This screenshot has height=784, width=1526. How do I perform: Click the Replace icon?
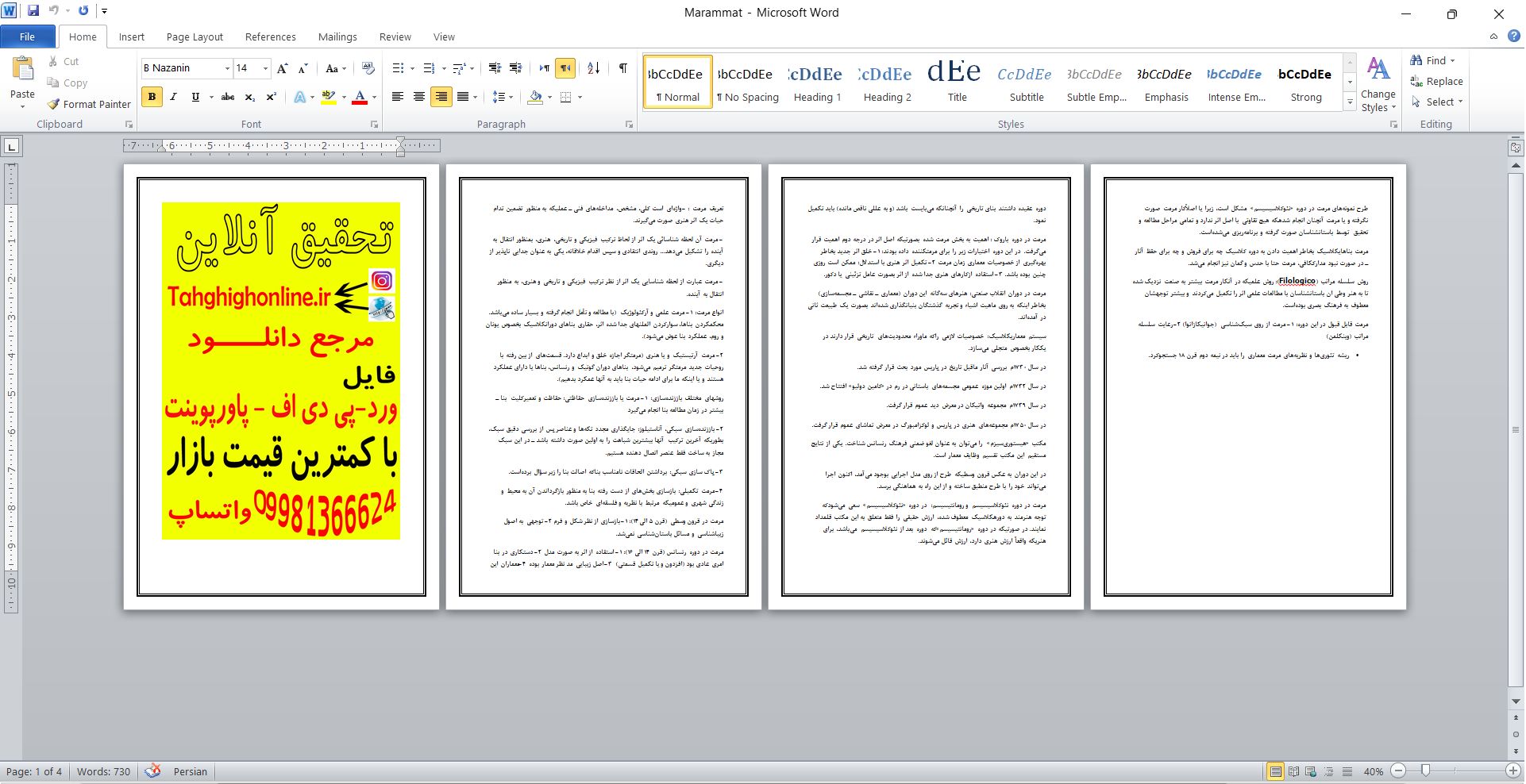click(x=1416, y=81)
